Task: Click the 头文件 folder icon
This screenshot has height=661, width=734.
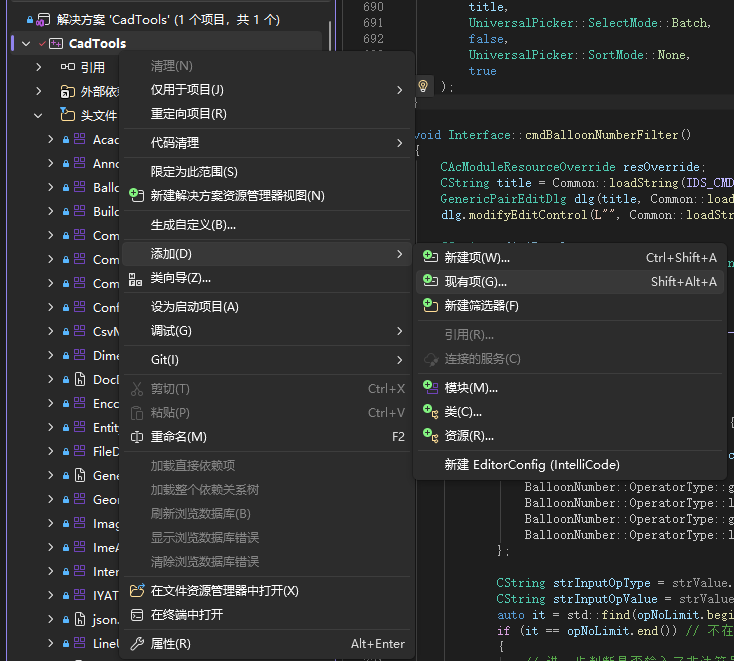Action: click(x=67, y=115)
